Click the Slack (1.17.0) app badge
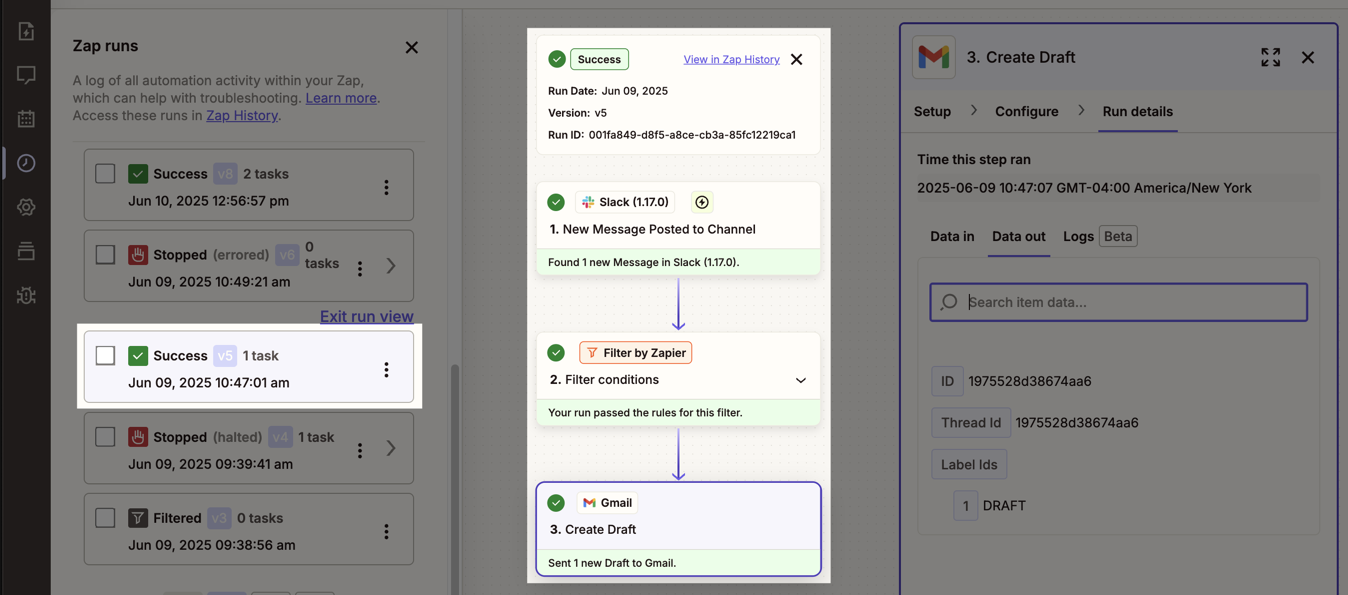The height and width of the screenshot is (595, 1348). pyautogui.click(x=625, y=202)
